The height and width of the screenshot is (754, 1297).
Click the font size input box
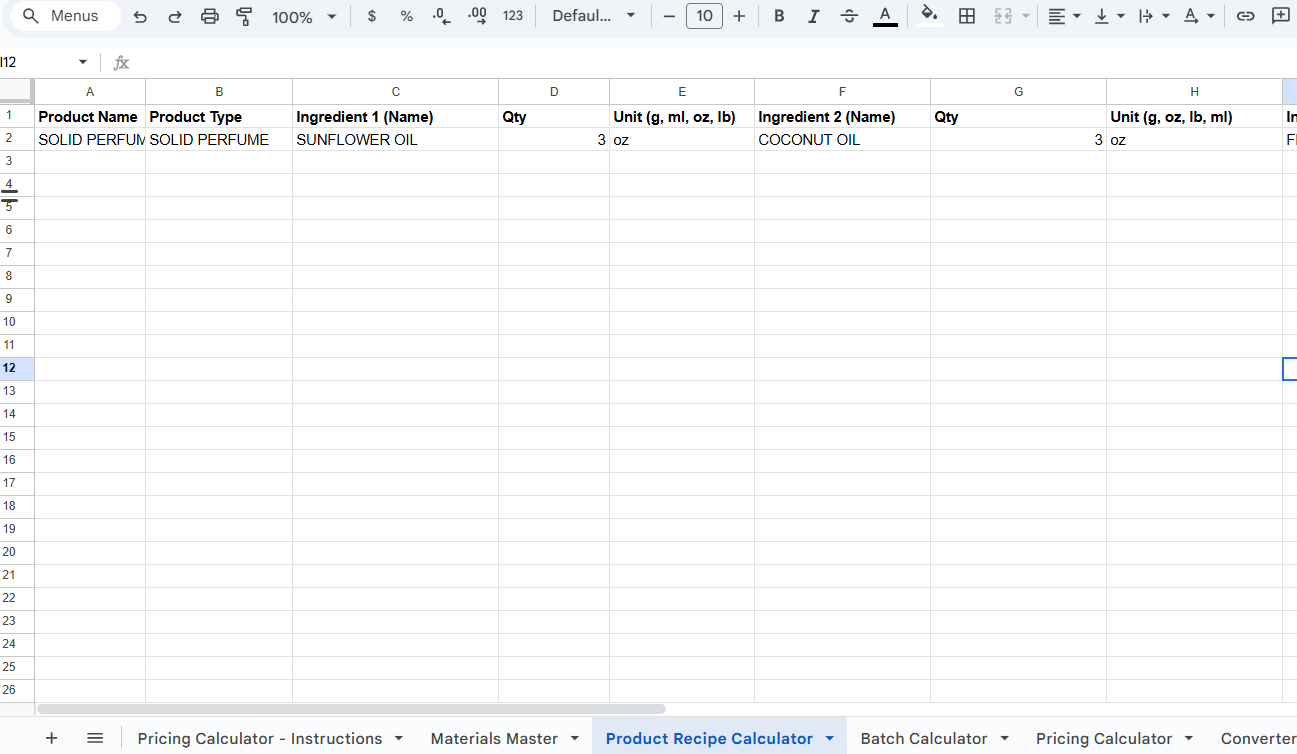pyautogui.click(x=704, y=16)
